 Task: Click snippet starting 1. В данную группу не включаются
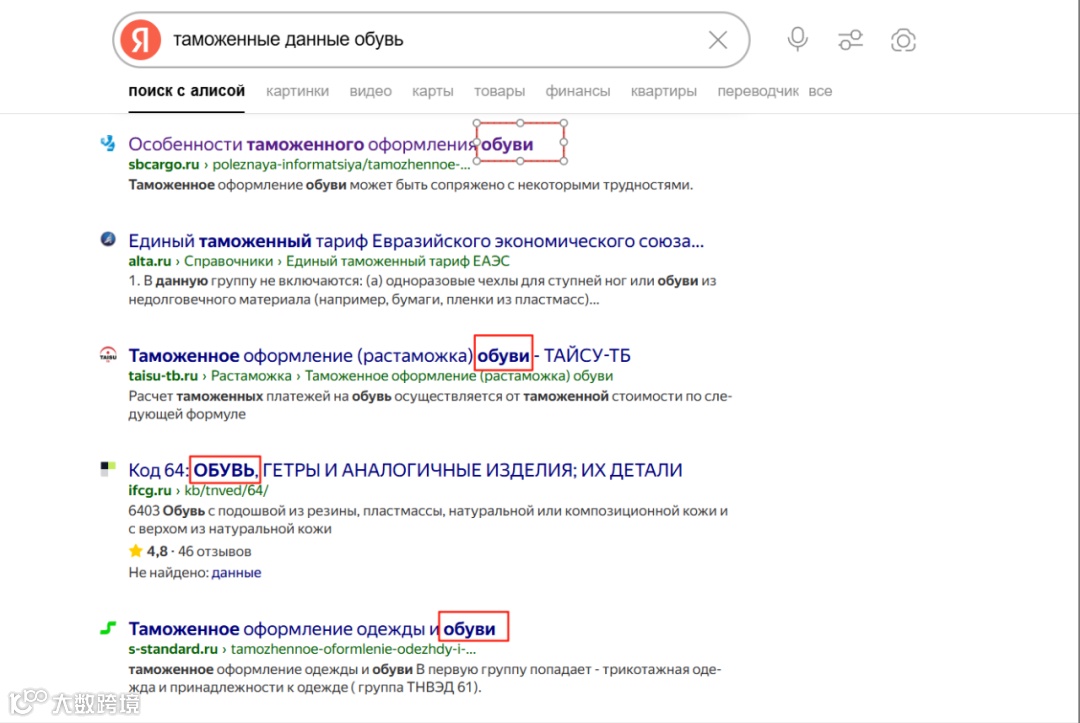click(422, 290)
